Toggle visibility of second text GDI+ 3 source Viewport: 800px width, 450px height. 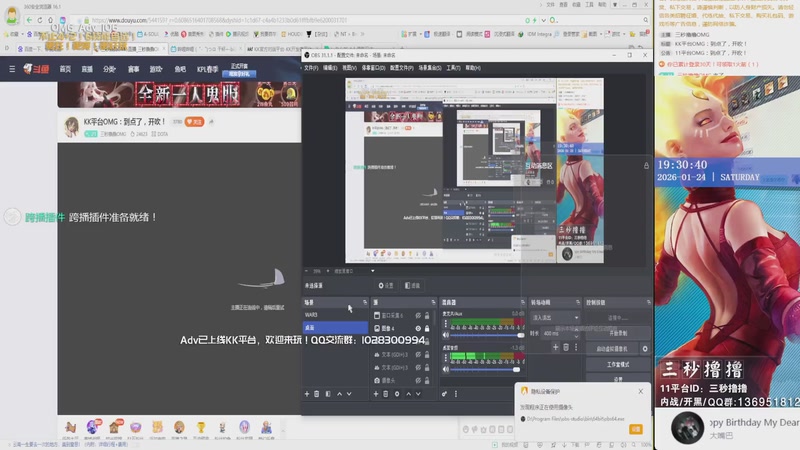coord(418,367)
